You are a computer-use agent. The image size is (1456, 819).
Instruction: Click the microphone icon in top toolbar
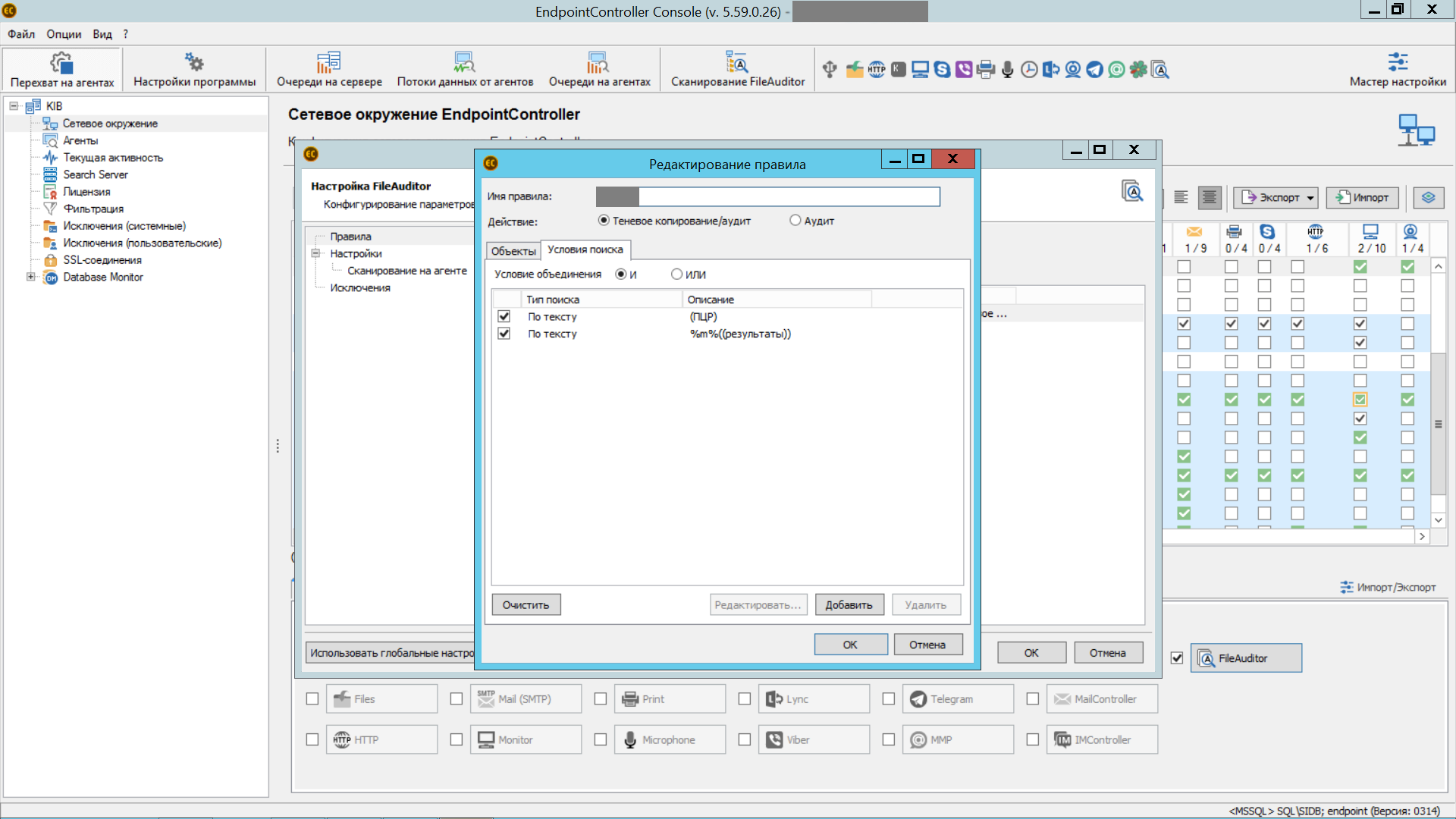1007,70
